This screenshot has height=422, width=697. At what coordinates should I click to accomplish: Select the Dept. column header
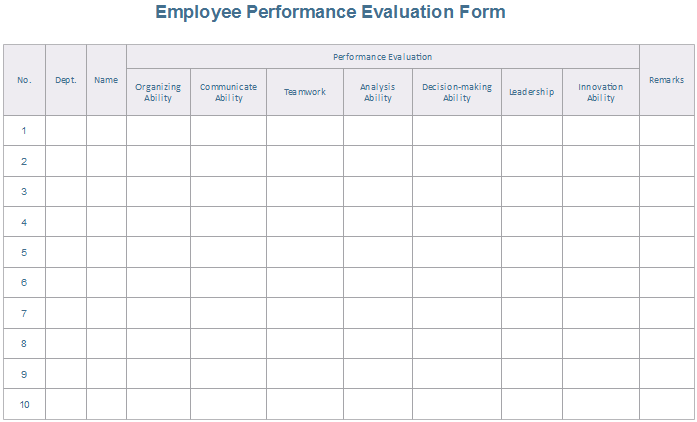[x=66, y=80]
